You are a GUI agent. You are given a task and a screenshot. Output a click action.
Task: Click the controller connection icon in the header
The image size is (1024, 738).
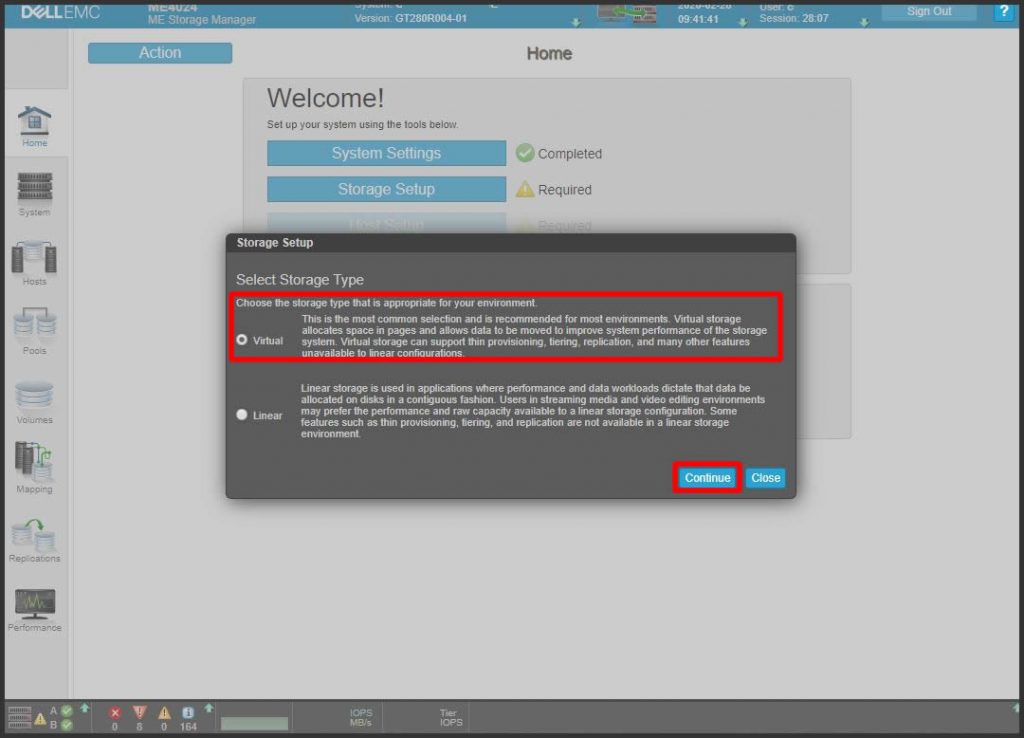pyautogui.click(x=626, y=12)
